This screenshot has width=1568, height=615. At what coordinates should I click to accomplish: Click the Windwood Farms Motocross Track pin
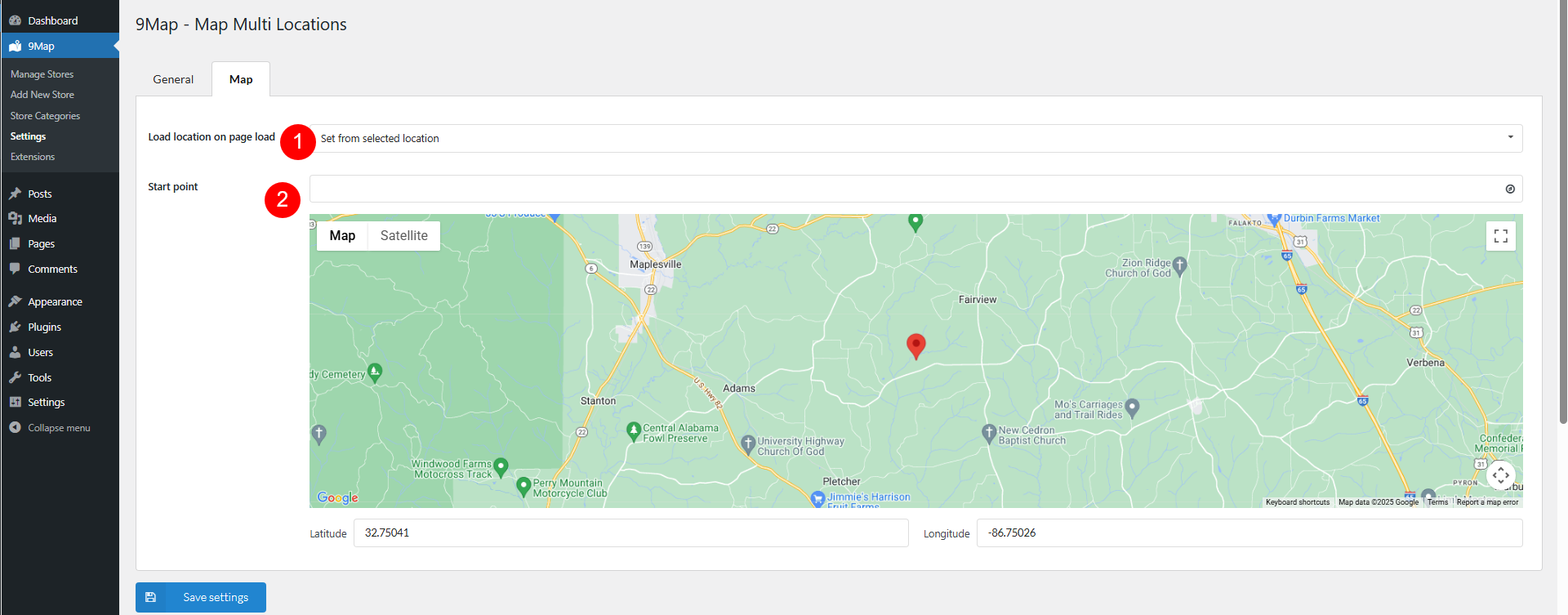[501, 467]
